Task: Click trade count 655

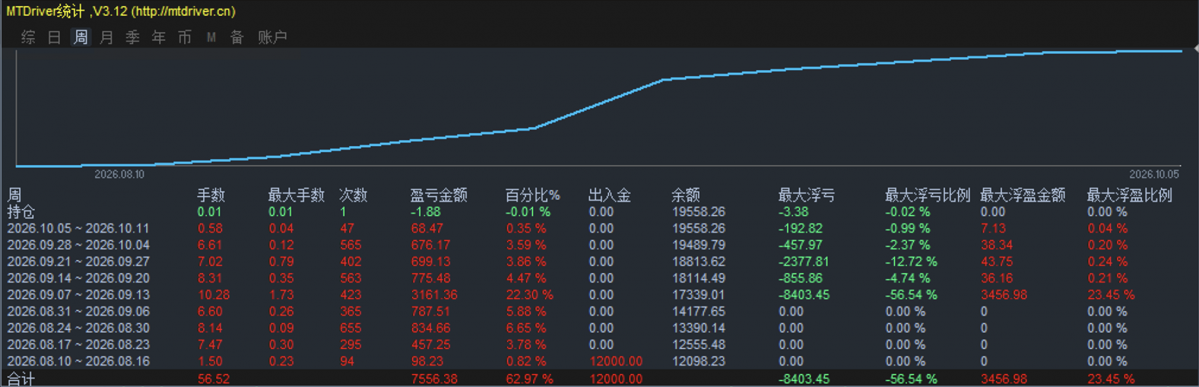Action: click(349, 327)
